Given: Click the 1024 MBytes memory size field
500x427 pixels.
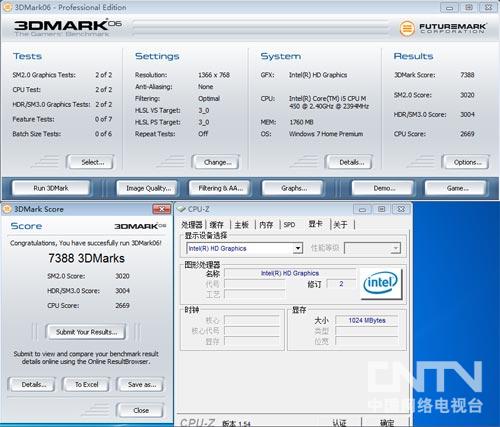Looking at the screenshot, I should pos(367,320).
